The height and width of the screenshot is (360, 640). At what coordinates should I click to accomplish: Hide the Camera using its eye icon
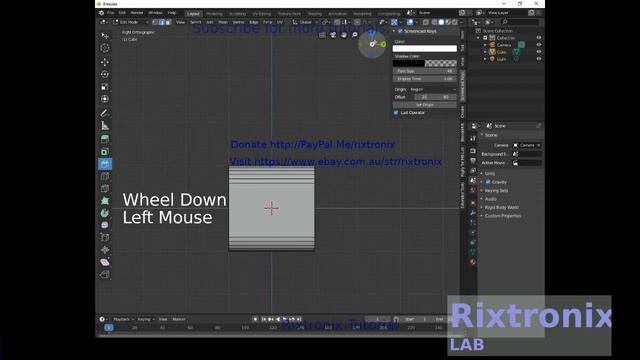coord(539,44)
